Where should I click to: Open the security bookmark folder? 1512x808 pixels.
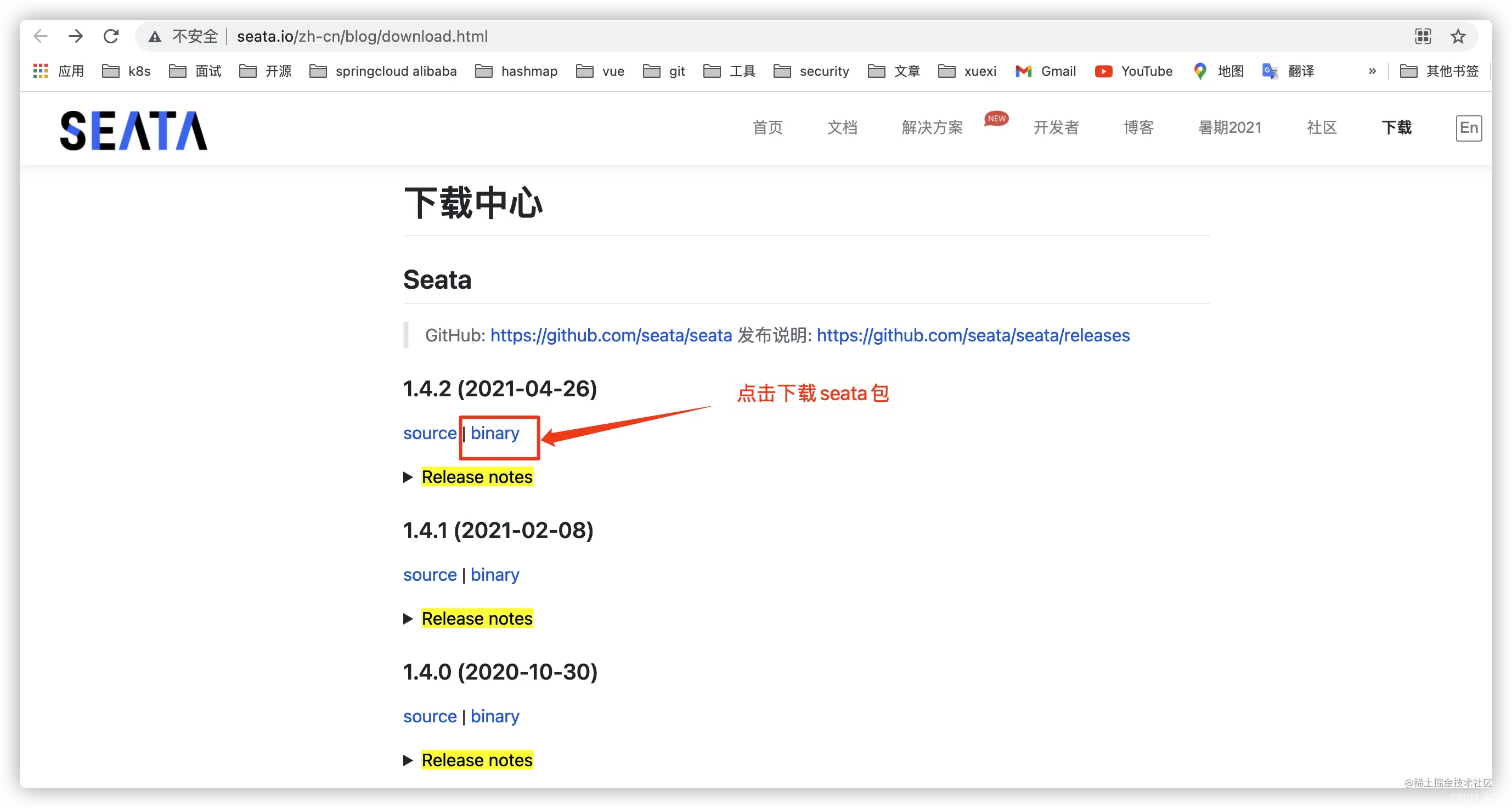811,71
